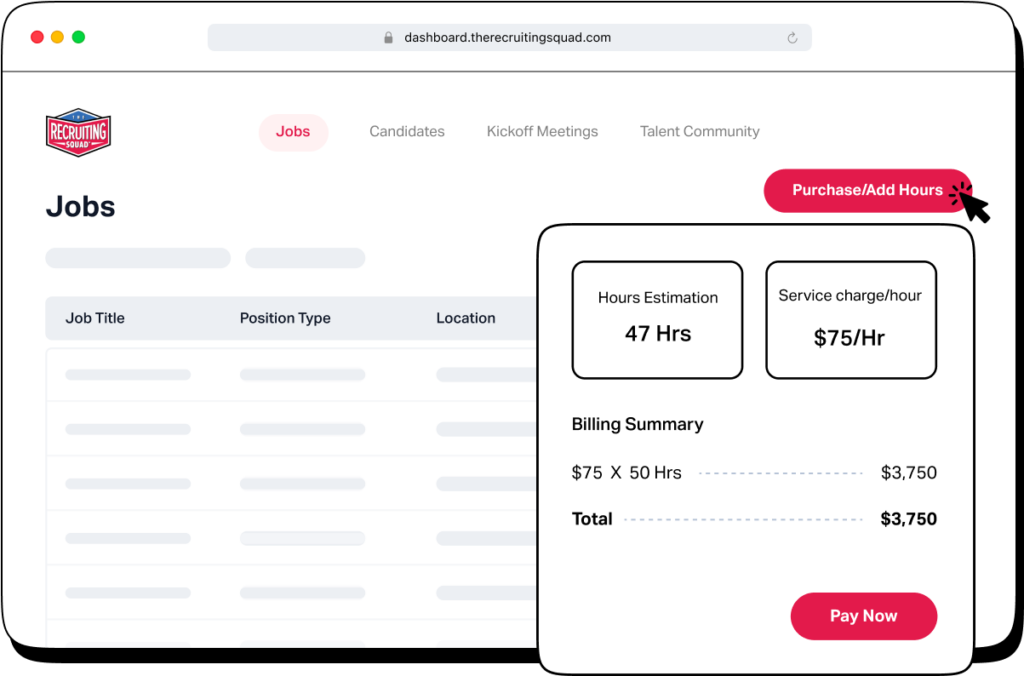Click the Service charge/hour card

851,319
